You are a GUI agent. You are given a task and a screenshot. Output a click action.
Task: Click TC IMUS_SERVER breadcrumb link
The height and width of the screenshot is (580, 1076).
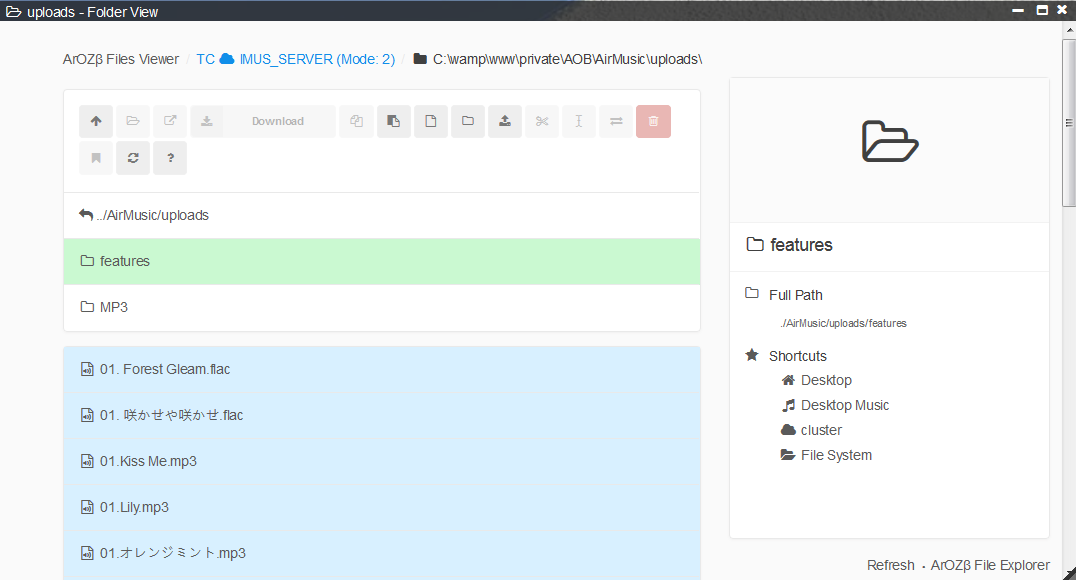pos(295,59)
